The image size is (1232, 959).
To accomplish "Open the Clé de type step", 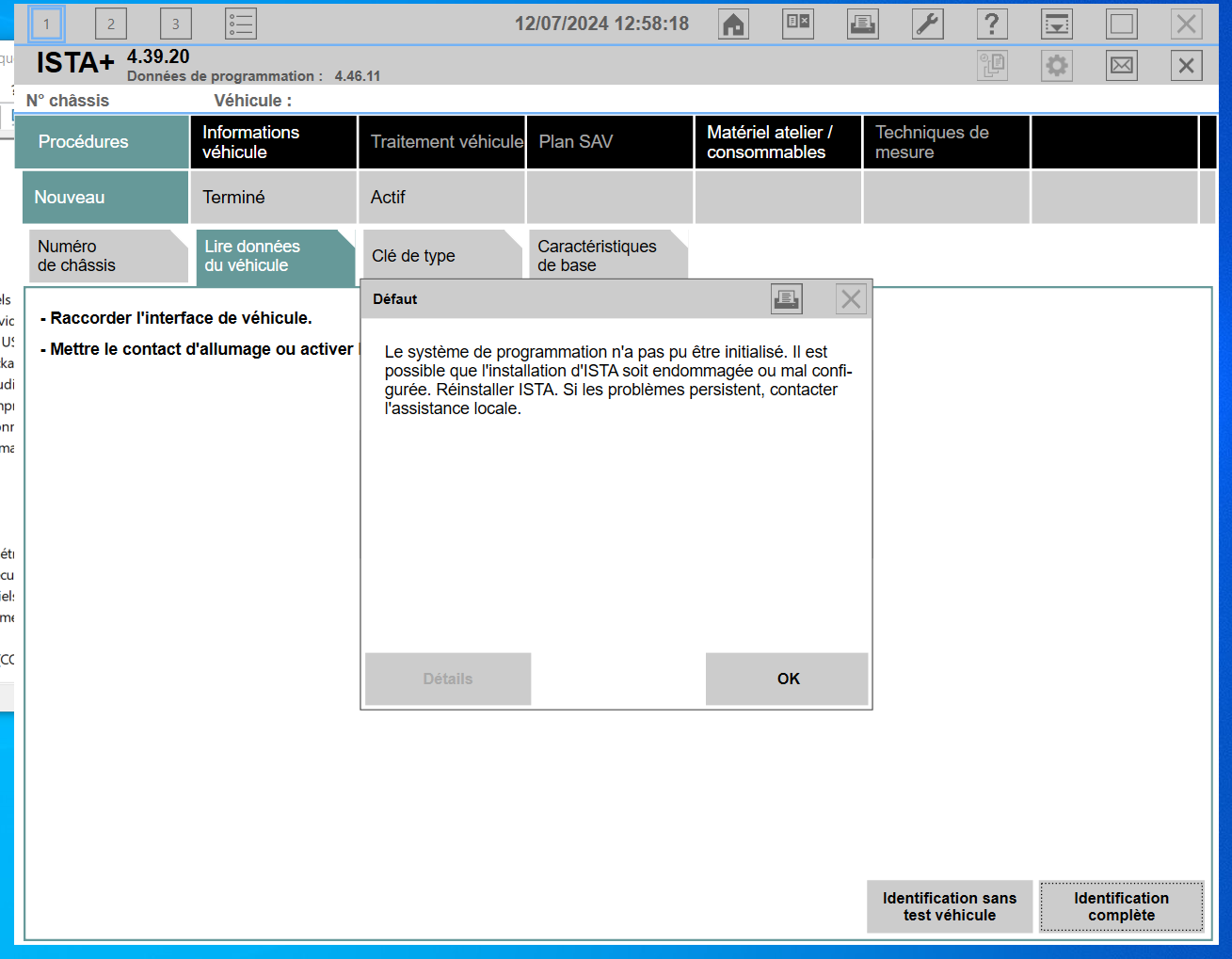I will pos(442,256).
